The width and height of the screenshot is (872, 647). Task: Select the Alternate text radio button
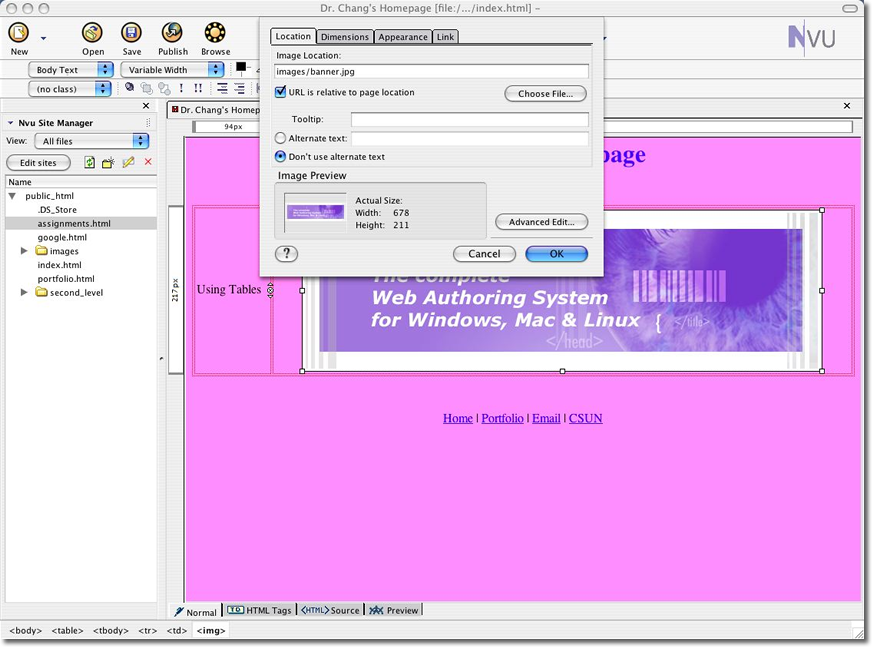pos(280,138)
